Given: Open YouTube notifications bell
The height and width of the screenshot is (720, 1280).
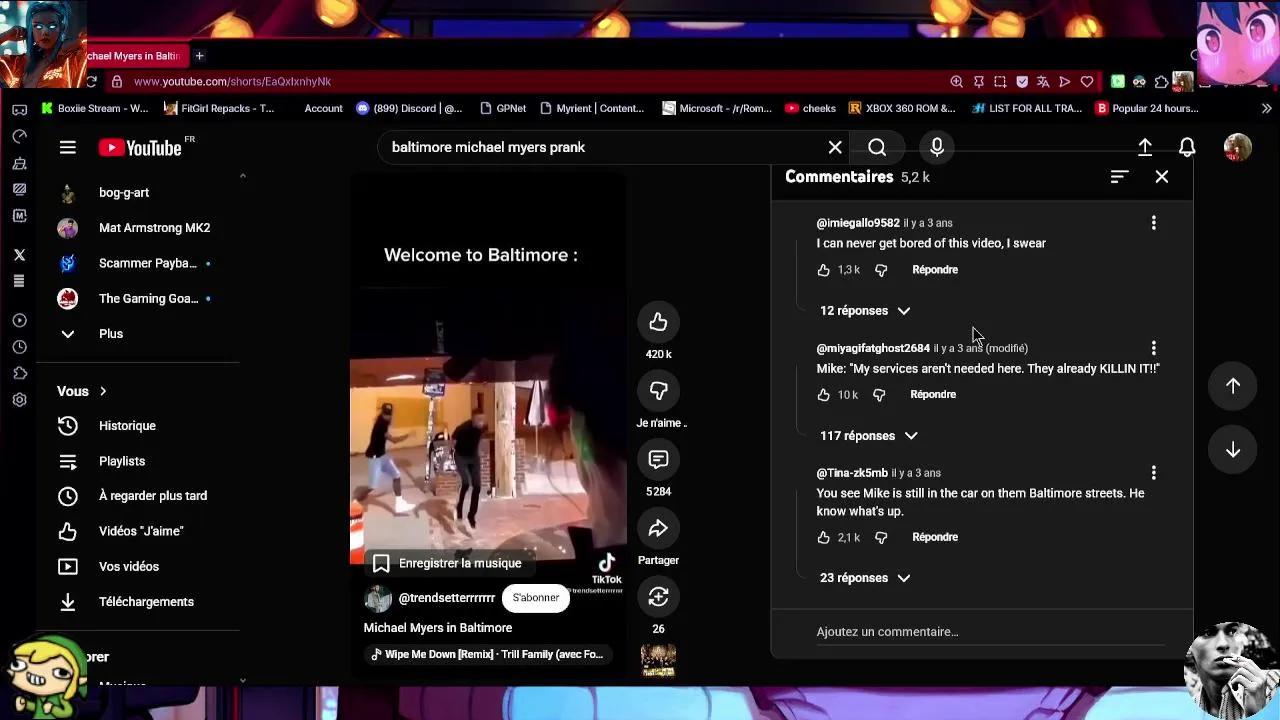Looking at the screenshot, I should click(x=1187, y=147).
